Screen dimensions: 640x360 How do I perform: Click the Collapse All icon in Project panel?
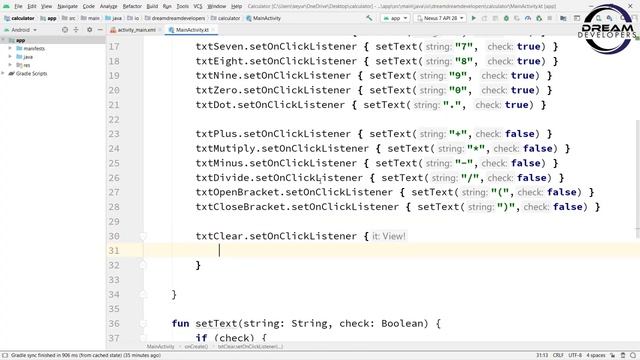[76, 30]
